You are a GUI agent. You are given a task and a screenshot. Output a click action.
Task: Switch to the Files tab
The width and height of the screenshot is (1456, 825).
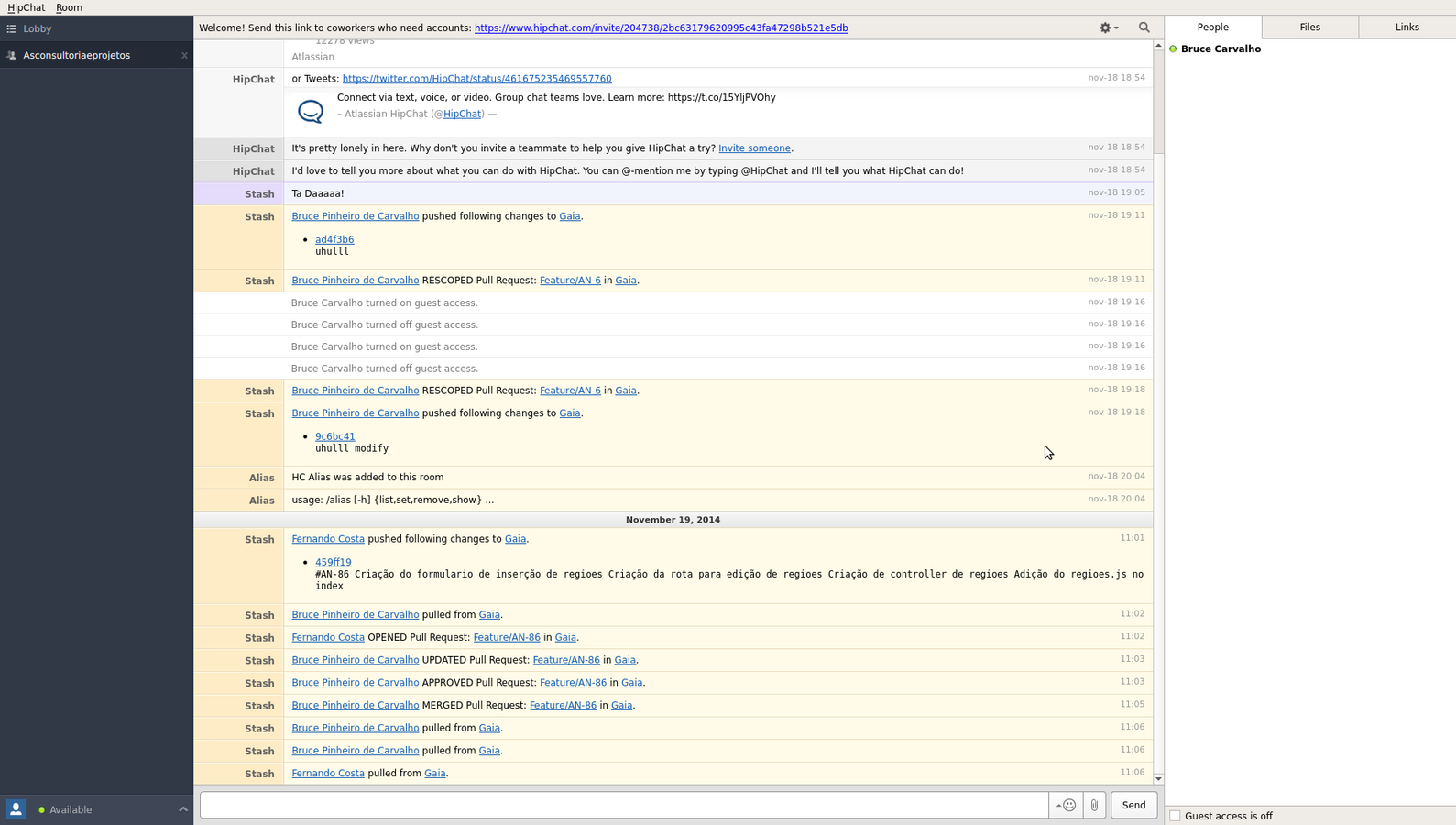pos(1309,27)
